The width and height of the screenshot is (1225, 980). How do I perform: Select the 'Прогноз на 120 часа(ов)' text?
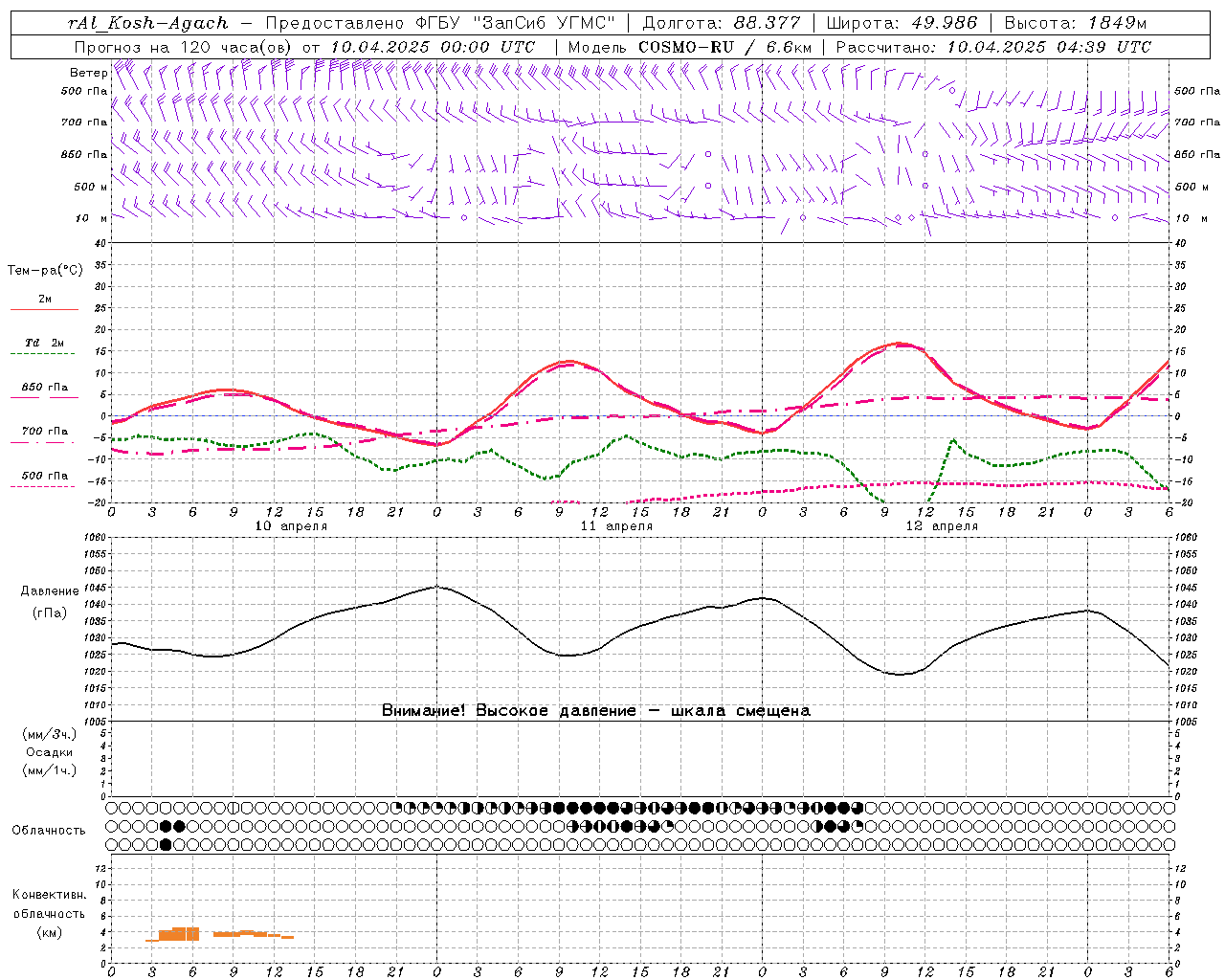(185, 47)
